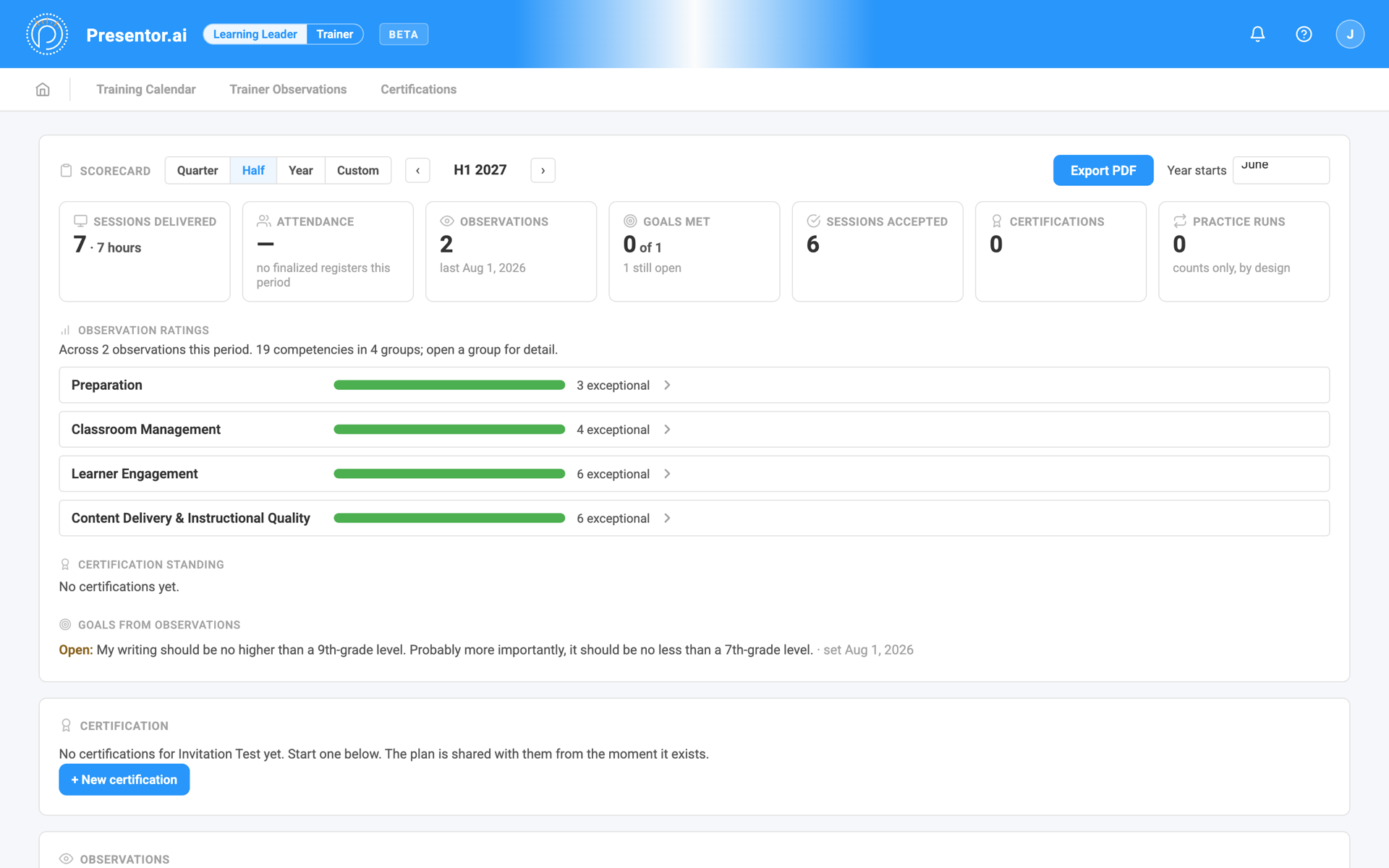Click the Export PDF button
The width and height of the screenshot is (1389, 868).
click(x=1103, y=170)
